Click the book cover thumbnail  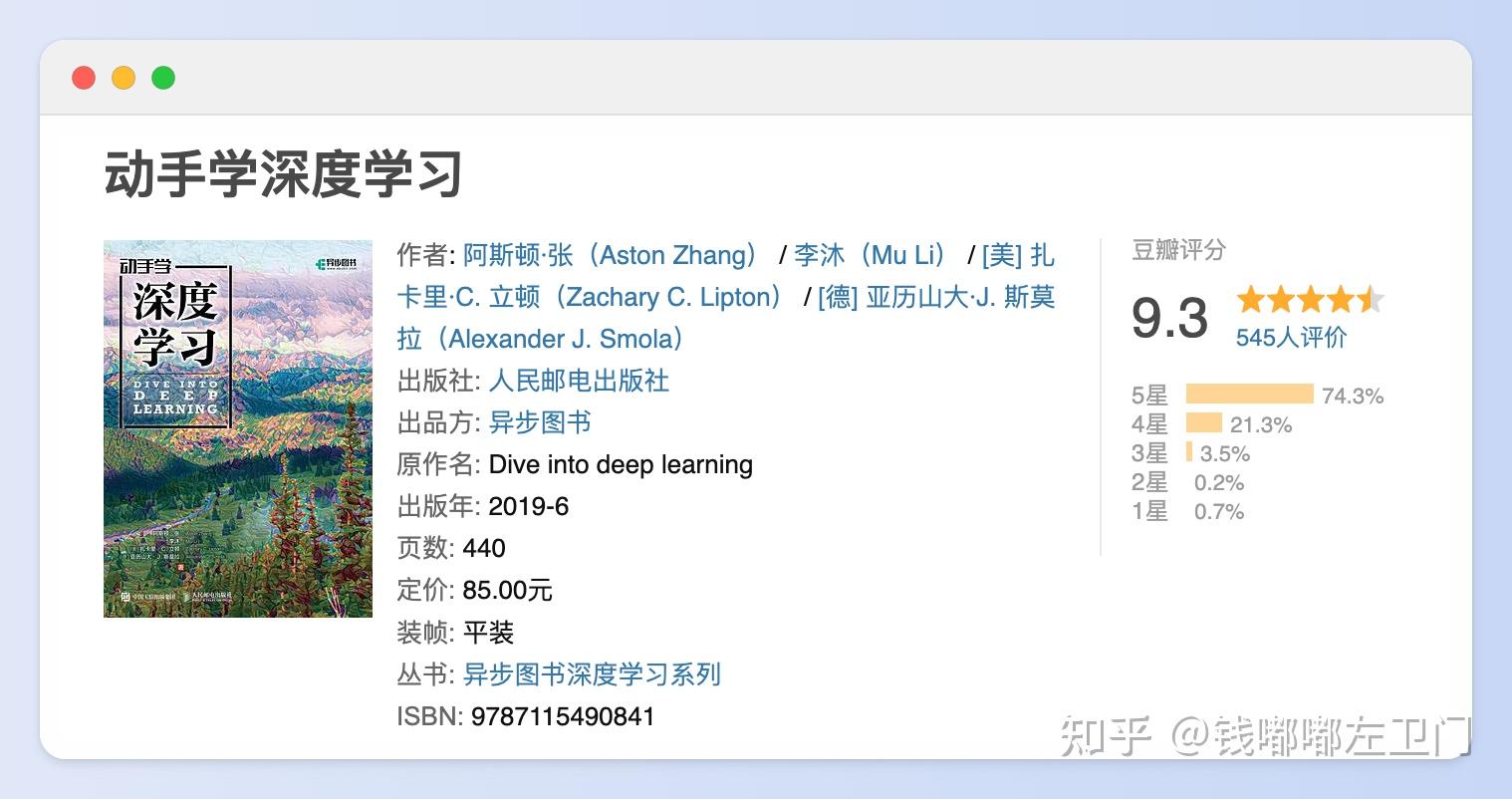[237, 428]
